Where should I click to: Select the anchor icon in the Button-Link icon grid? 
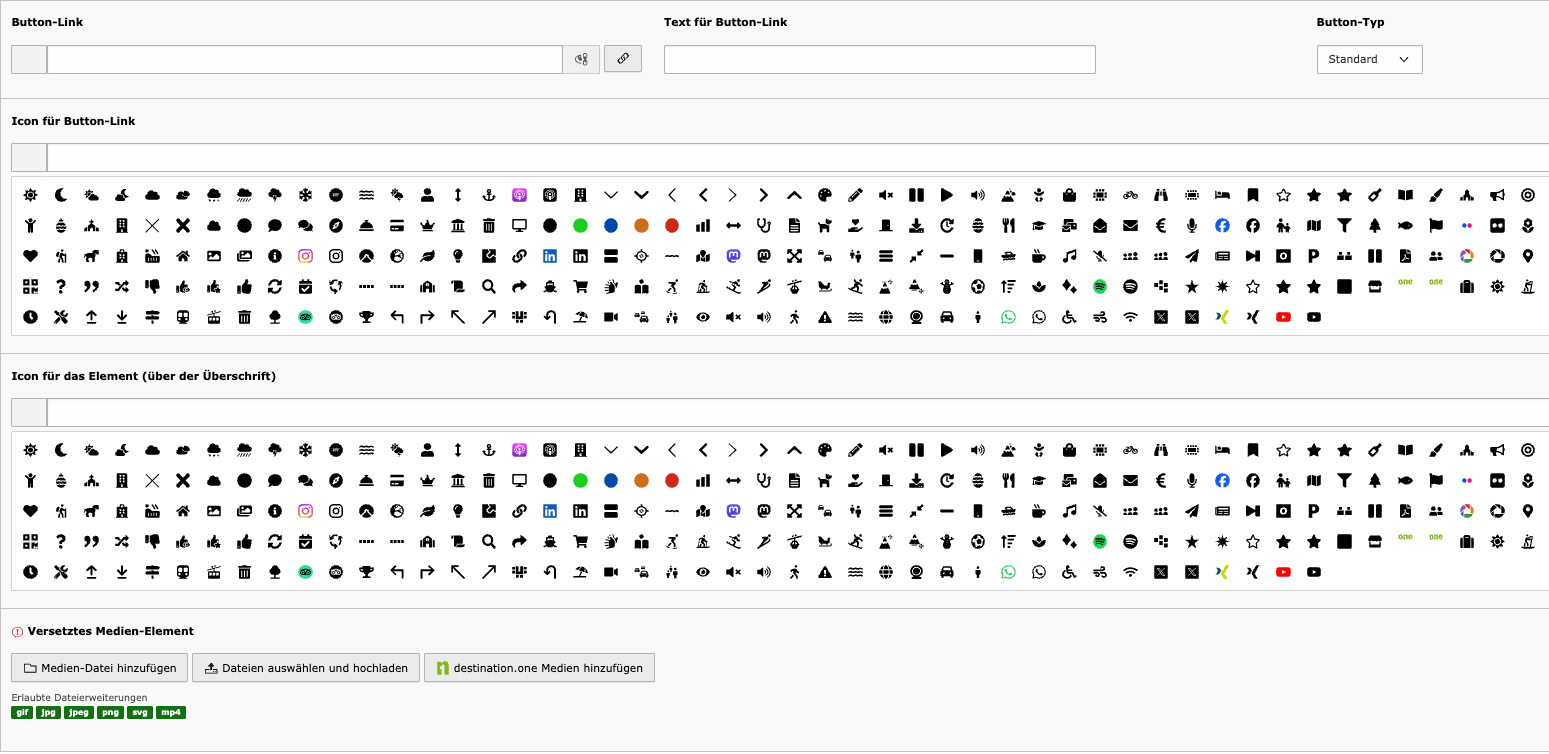click(488, 195)
